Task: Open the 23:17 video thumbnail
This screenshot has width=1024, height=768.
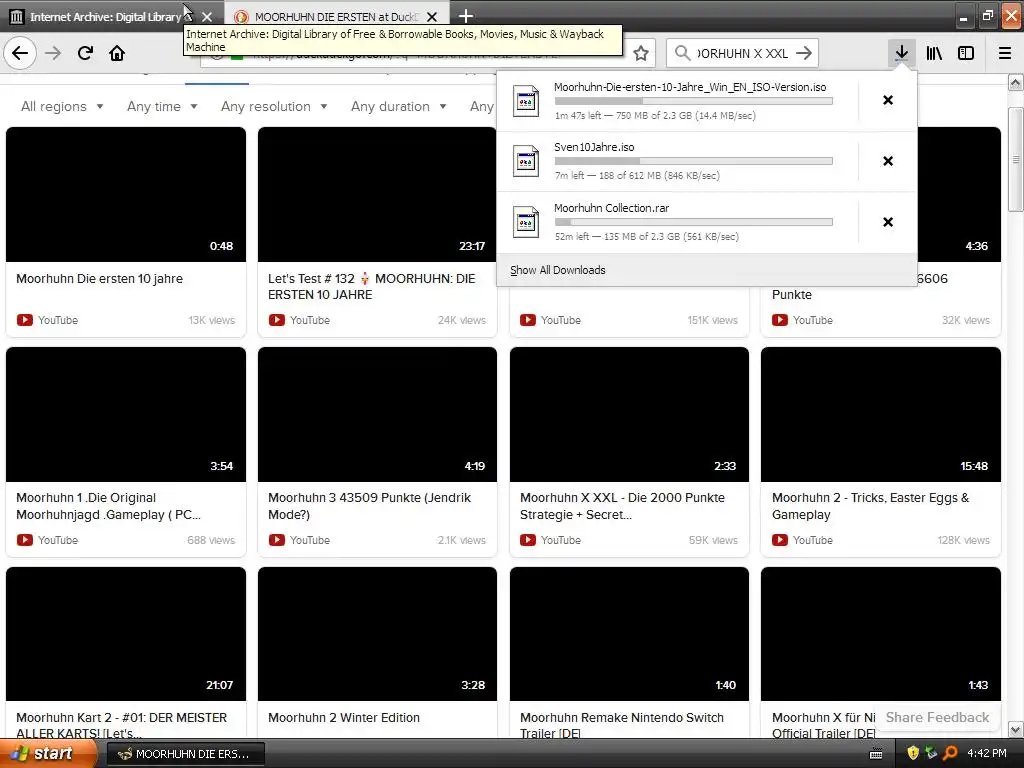Action: click(377, 195)
